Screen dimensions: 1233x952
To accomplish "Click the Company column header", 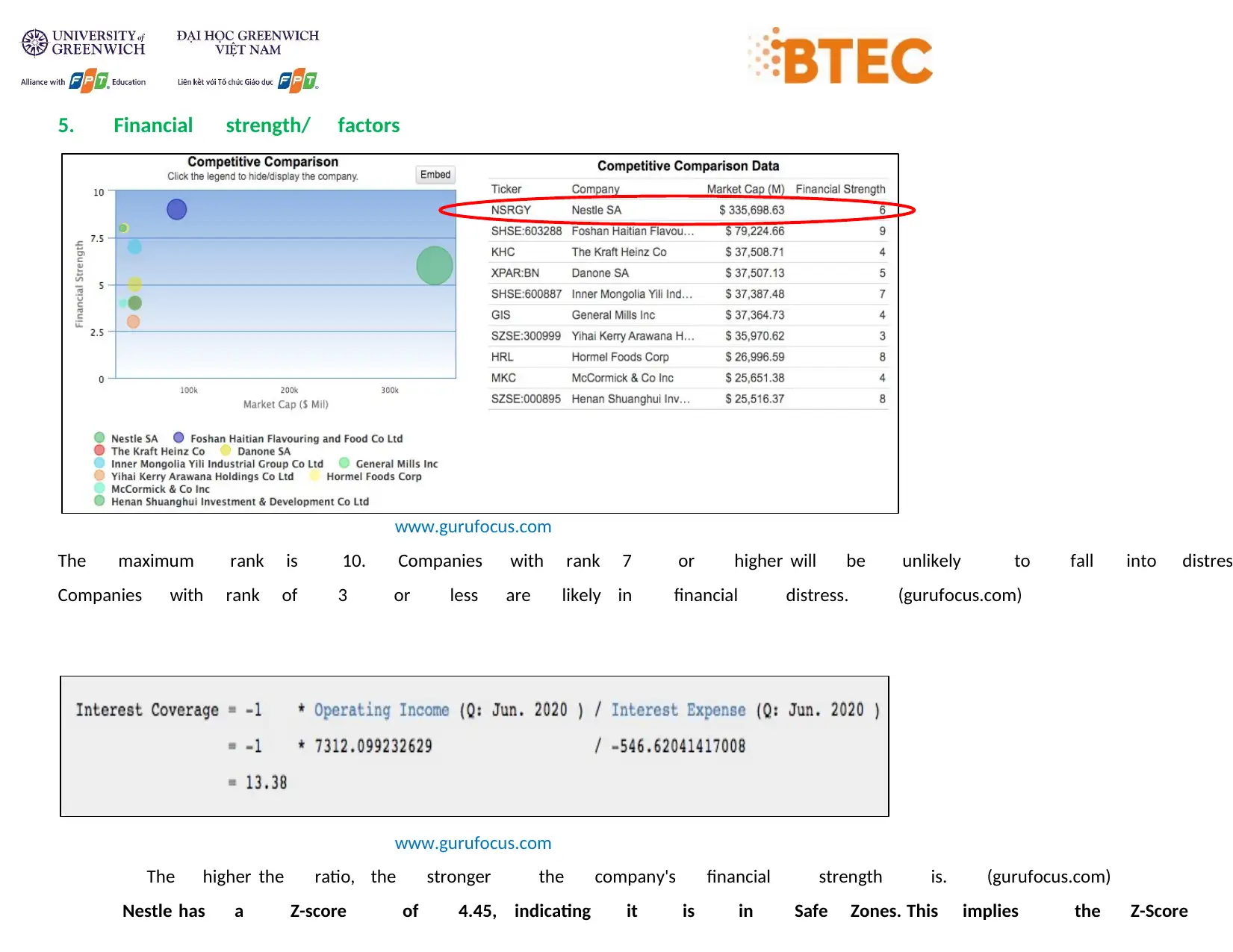I will click(x=596, y=190).
